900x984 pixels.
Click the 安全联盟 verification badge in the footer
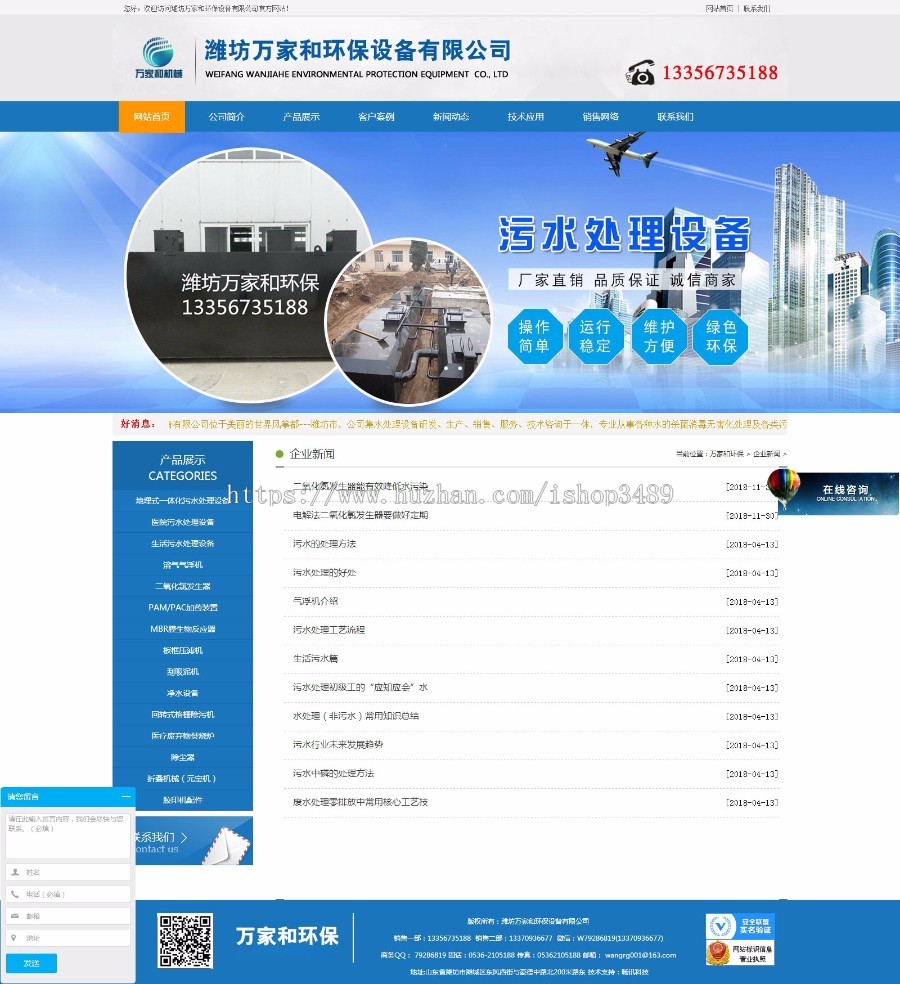point(740,926)
